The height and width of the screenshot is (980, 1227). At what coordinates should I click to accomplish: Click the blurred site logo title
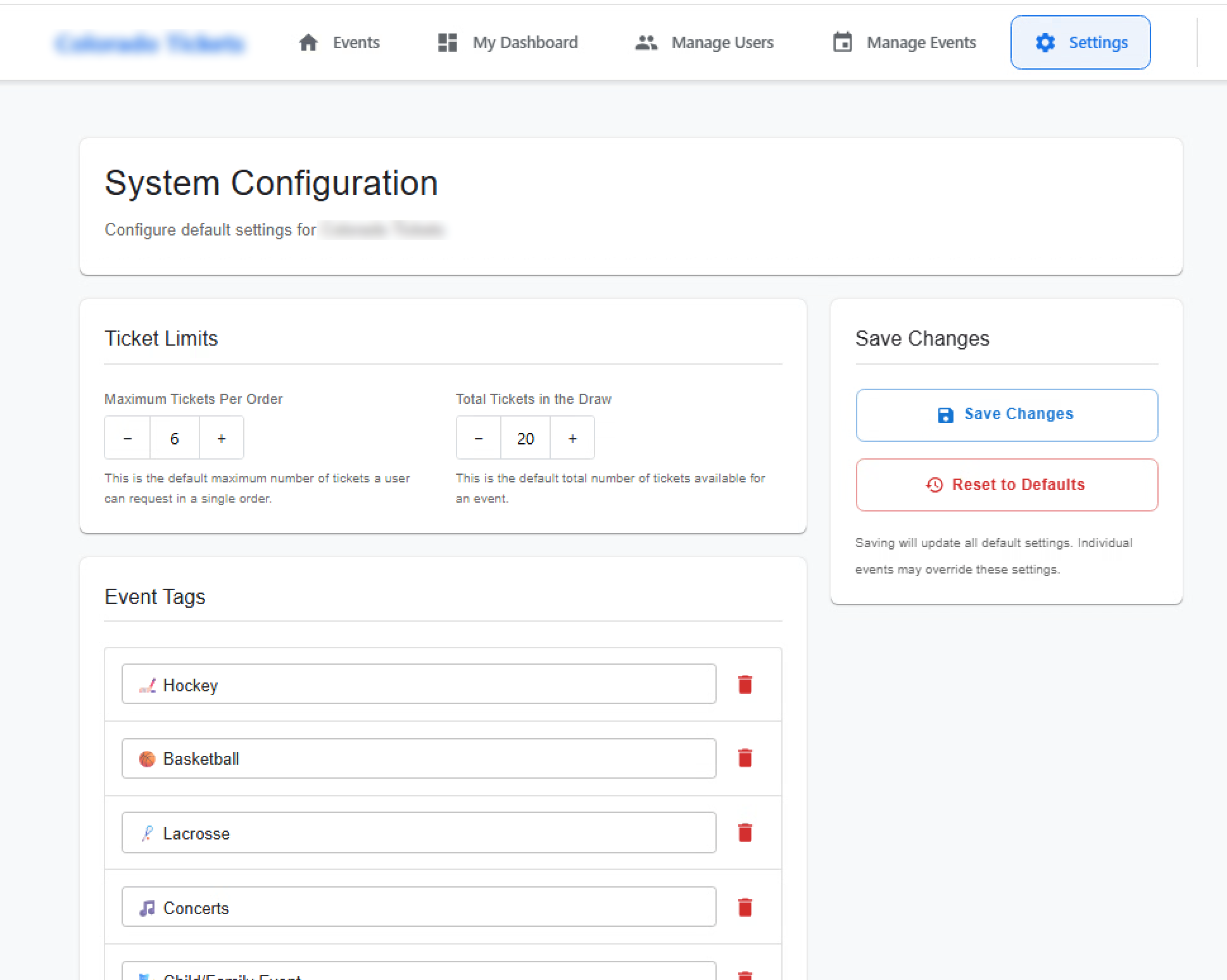pyautogui.click(x=149, y=43)
